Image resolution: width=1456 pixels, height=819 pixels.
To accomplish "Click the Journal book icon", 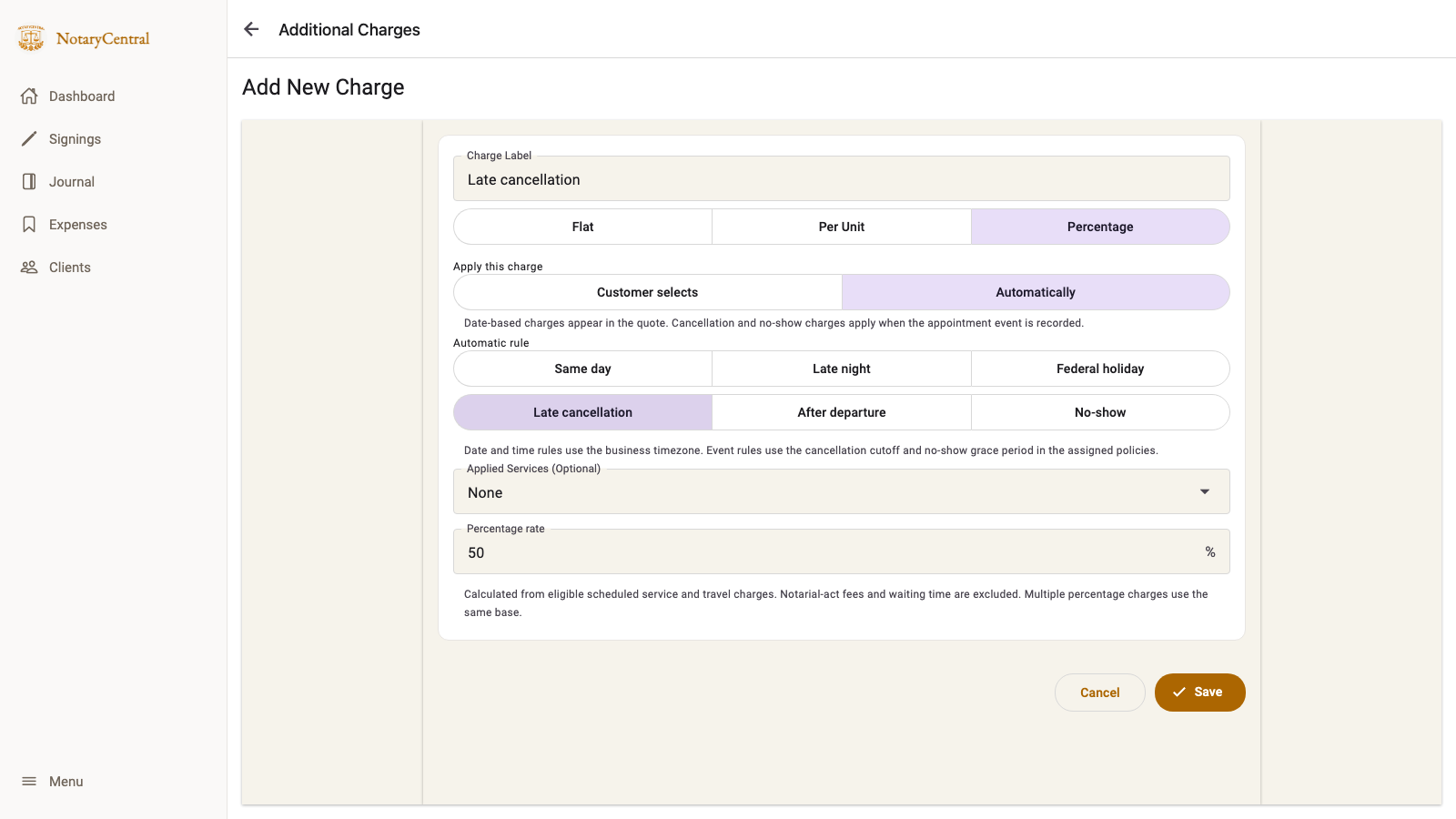I will [29, 181].
